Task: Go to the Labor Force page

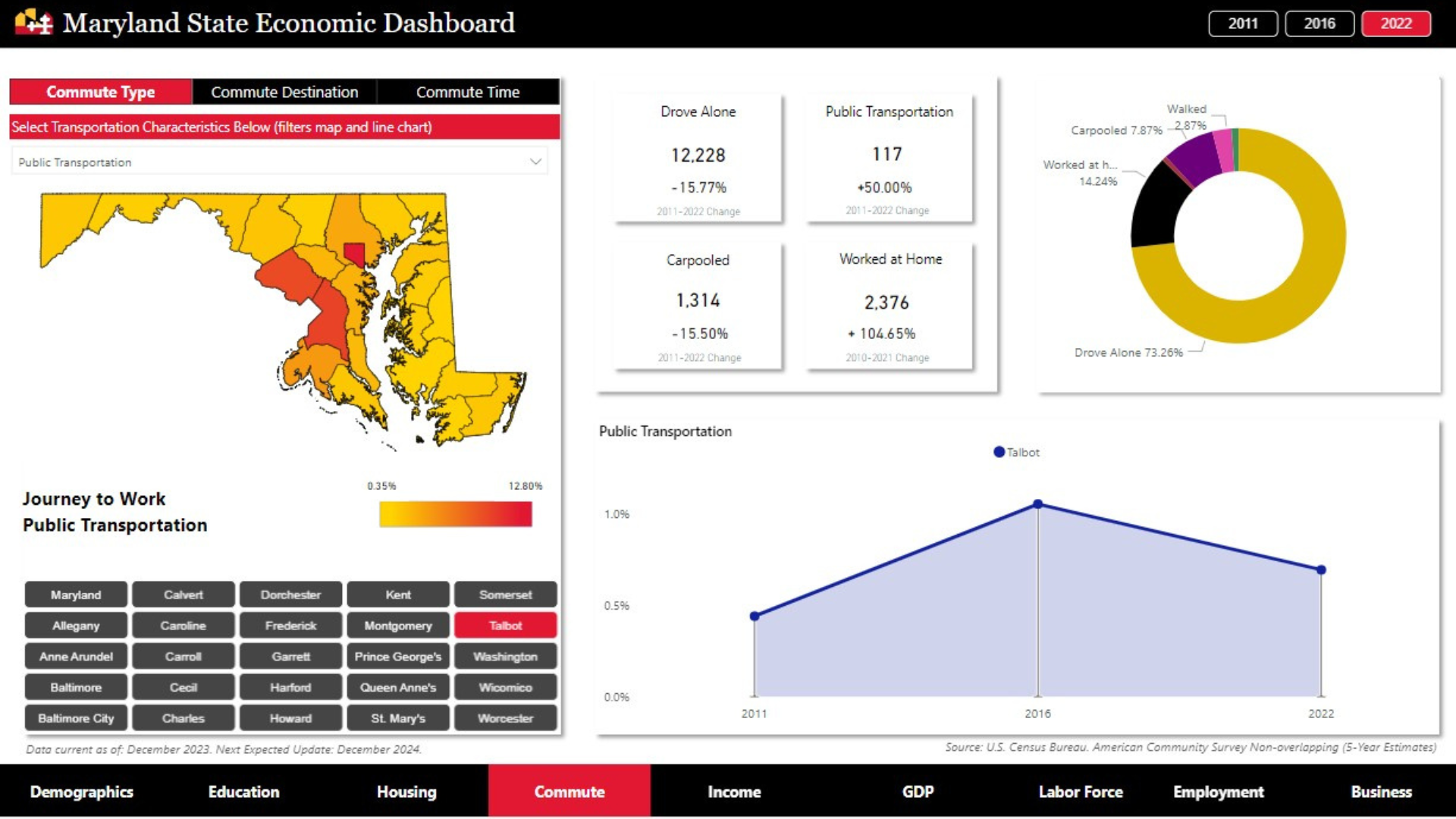Action: coord(1080,792)
